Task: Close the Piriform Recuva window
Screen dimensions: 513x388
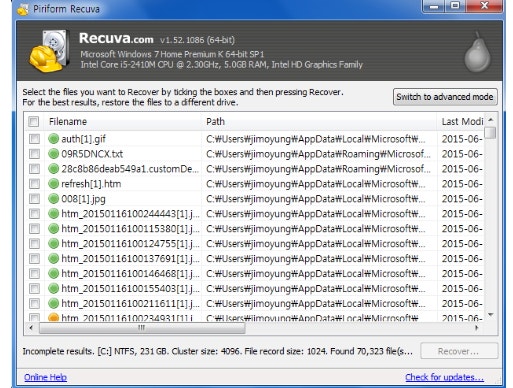Action: point(484,6)
